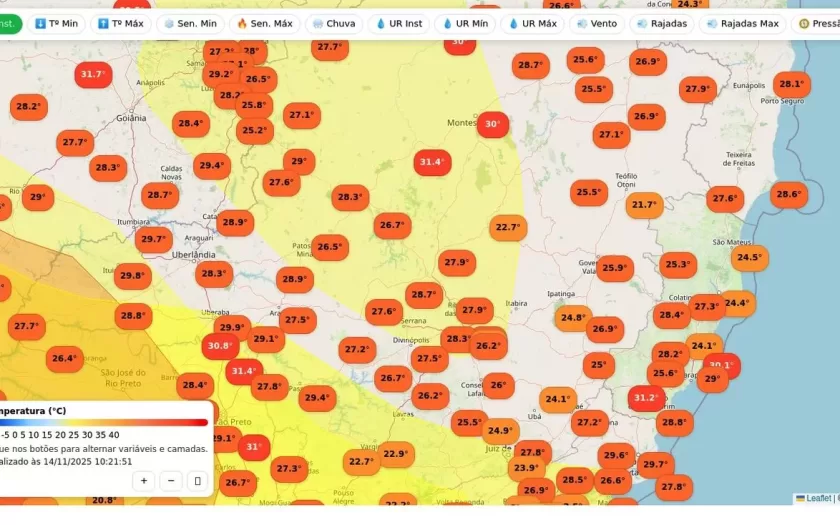
Task: Select the 21.7° temperature marker
Action: (x=644, y=205)
